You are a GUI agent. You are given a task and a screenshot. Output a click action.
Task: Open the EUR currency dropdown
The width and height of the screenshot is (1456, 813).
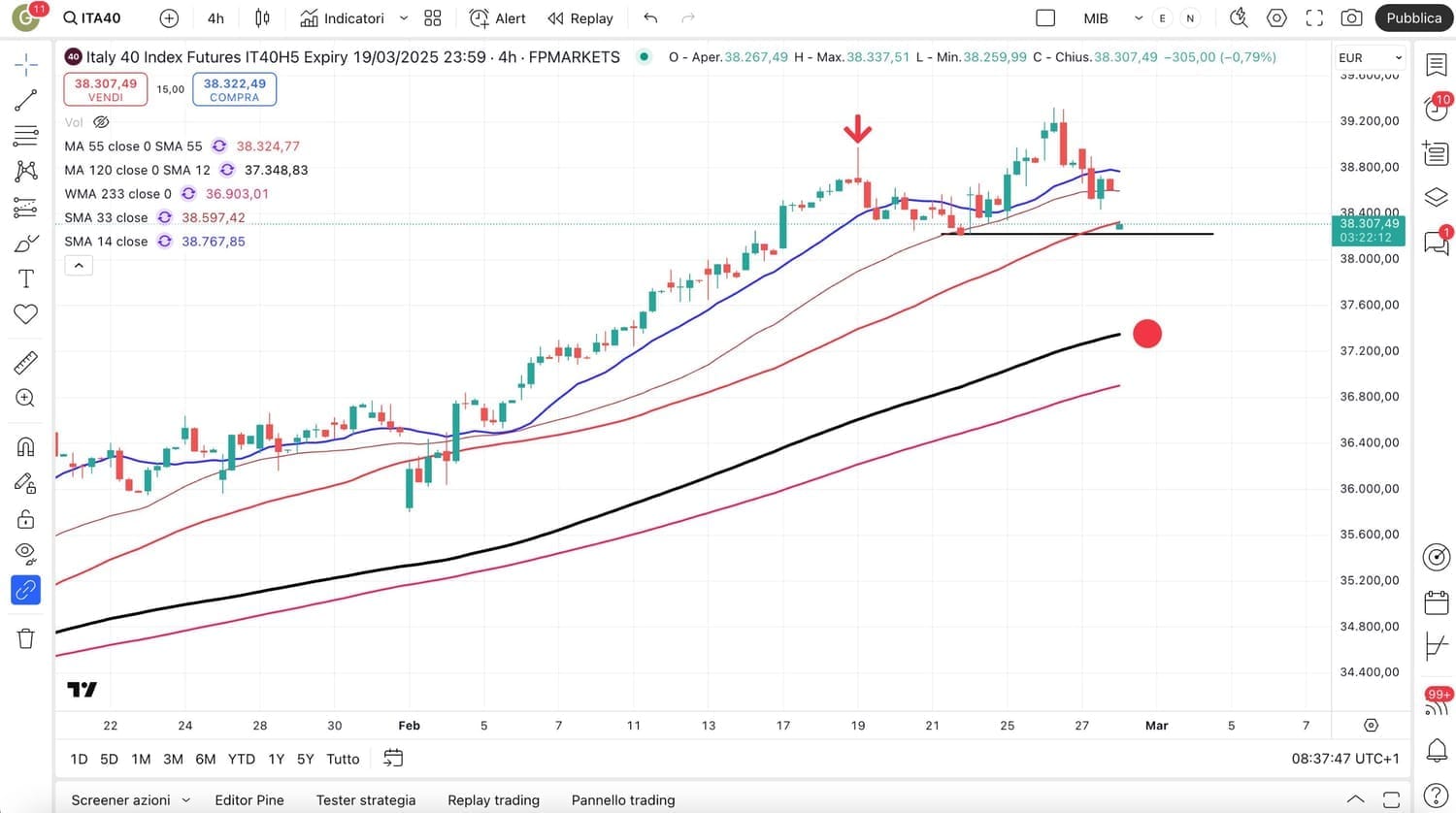[1370, 58]
